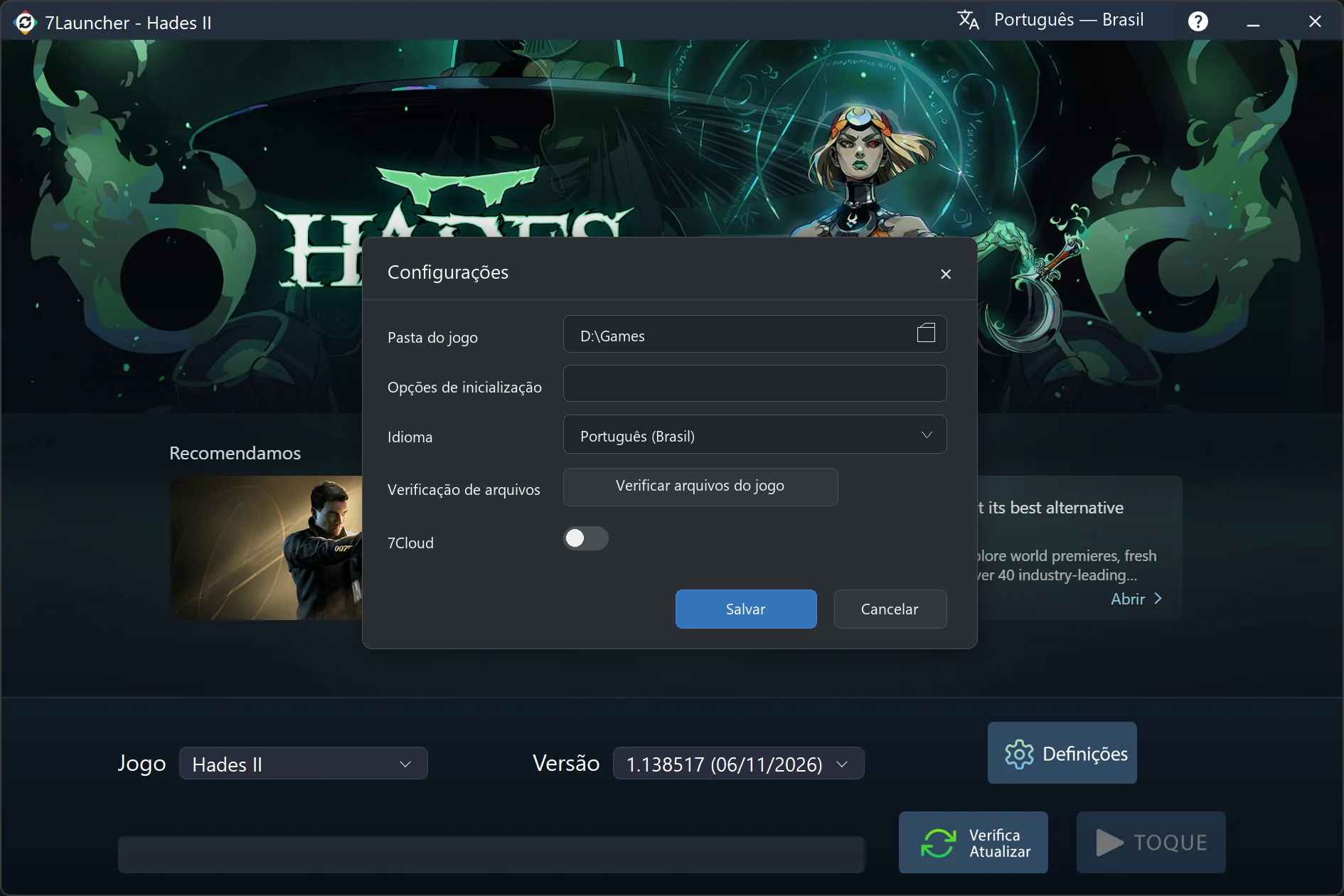Open the Jogo dropdown showing Hades II

(x=303, y=764)
